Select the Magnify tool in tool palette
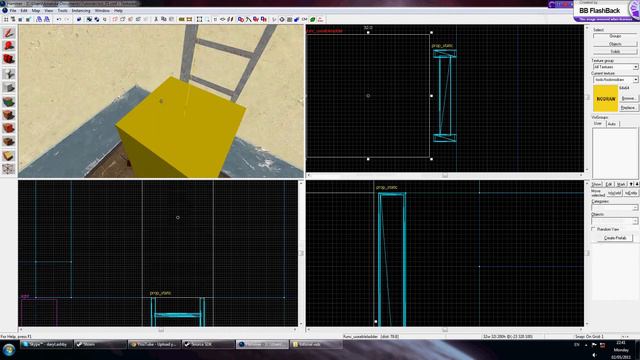The height and width of the screenshot is (360, 640). (x=9, y=46)
